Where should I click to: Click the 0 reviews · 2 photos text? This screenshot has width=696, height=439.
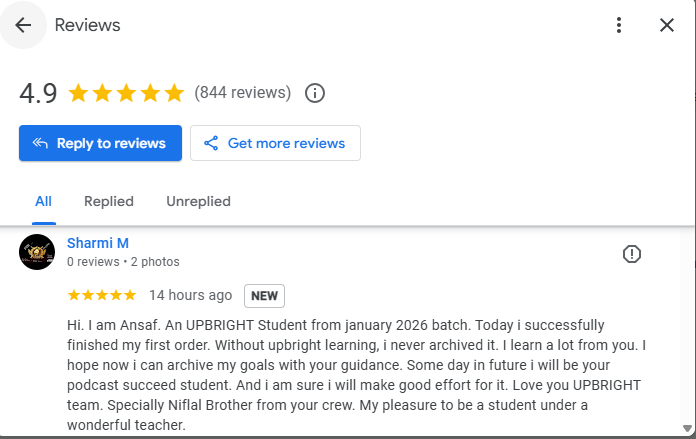tap(123, 262)
